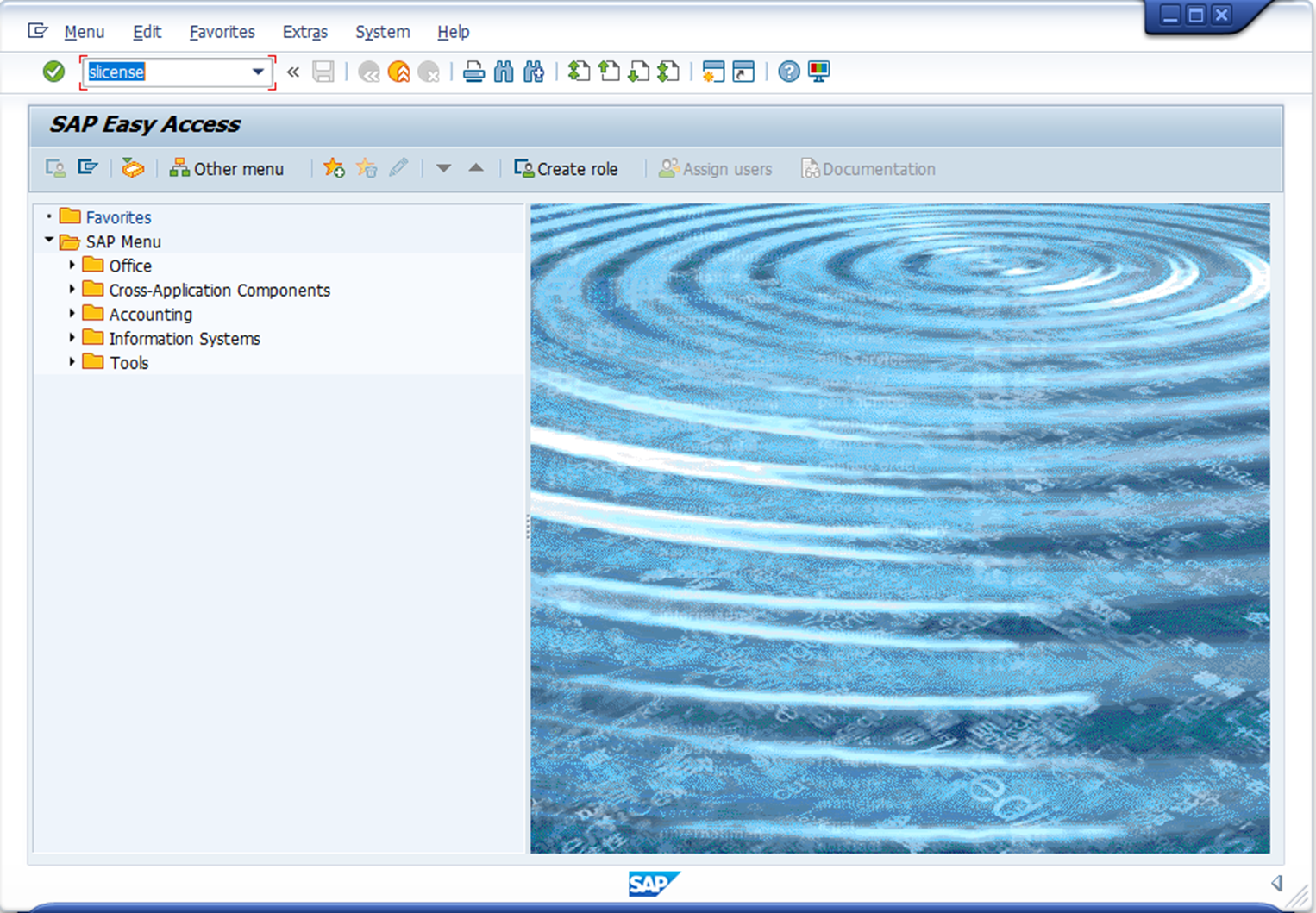Viewport: 1316px width, 913px height.
Task: Click the Print icon
Action: (x=473, y=72)
